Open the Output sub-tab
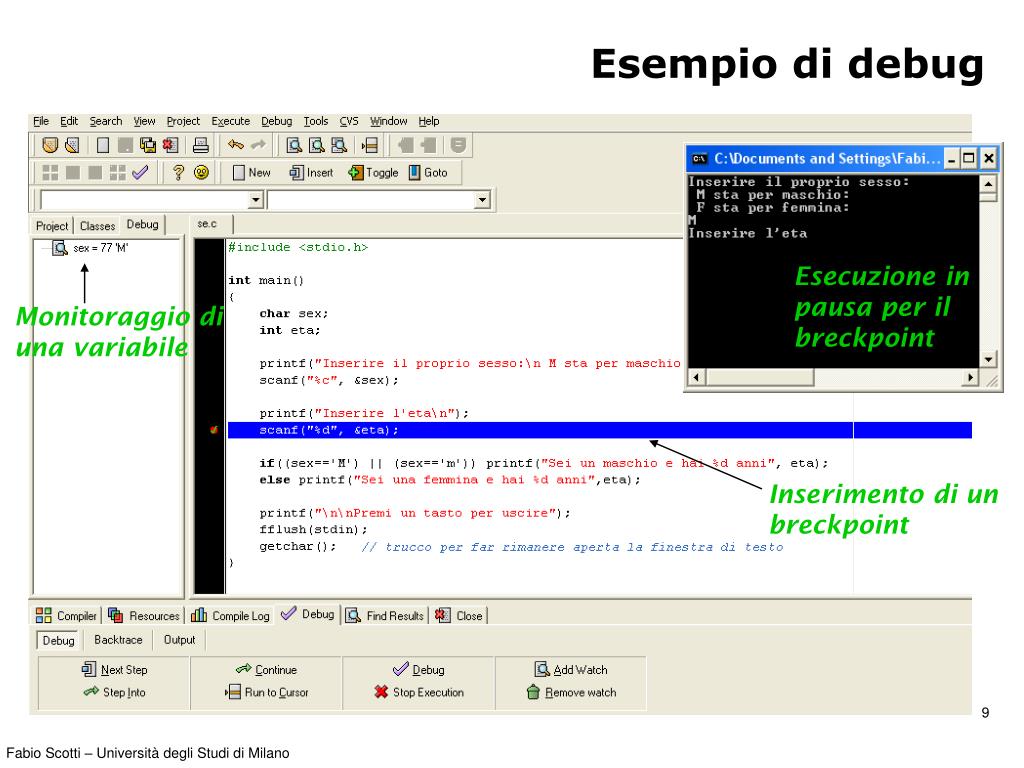The height and width of the screenshot is (768, 1024). tap(180, 640)
